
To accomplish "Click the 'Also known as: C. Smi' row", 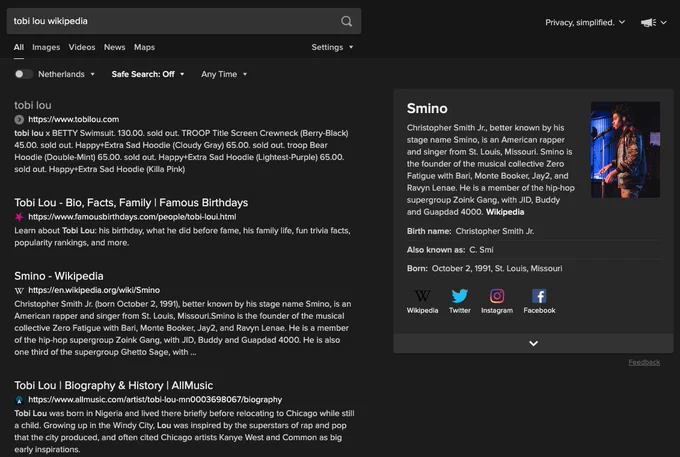I will [533, 250].
